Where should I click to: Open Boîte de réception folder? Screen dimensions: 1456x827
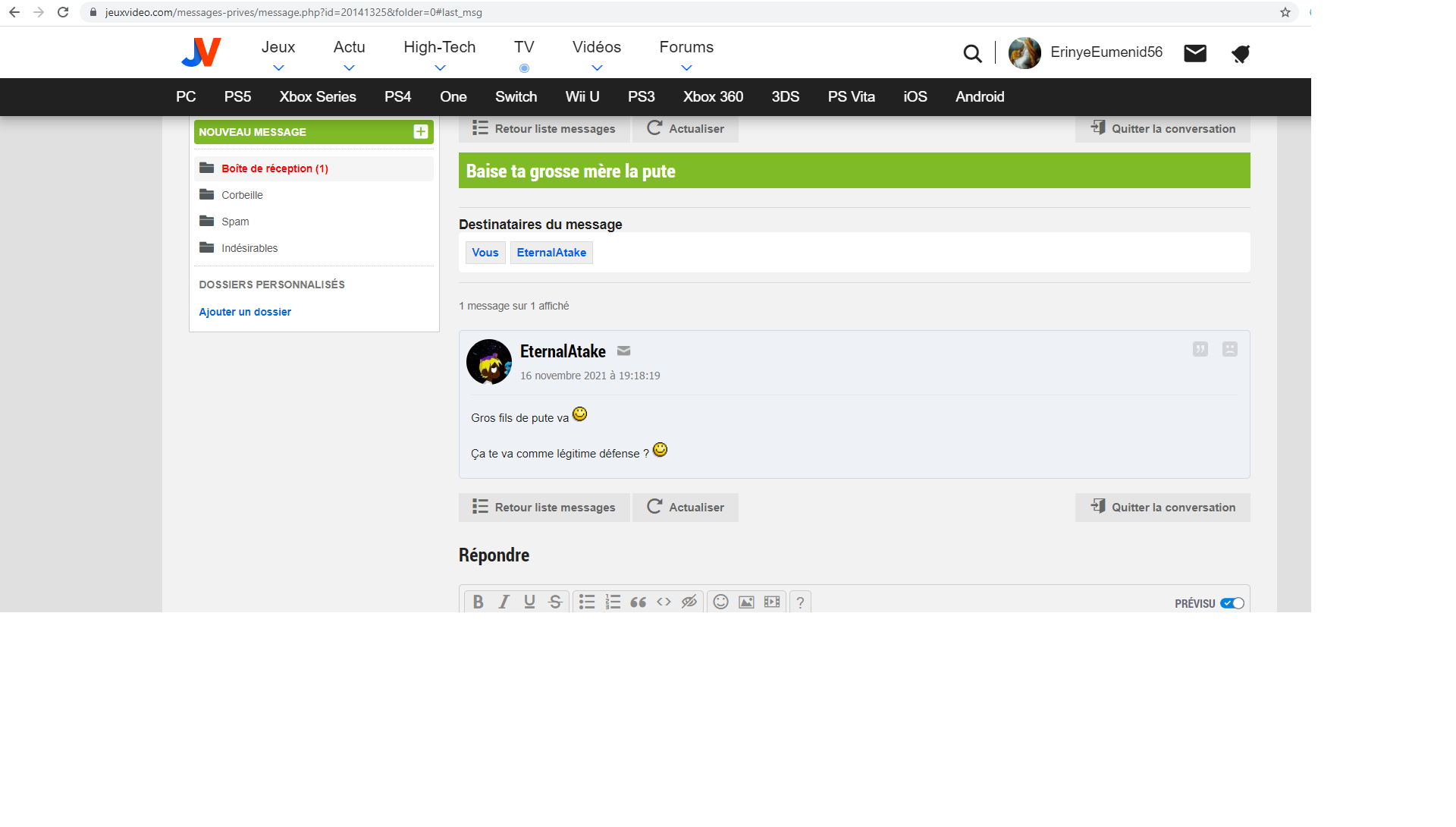click(x=313, y=168)
